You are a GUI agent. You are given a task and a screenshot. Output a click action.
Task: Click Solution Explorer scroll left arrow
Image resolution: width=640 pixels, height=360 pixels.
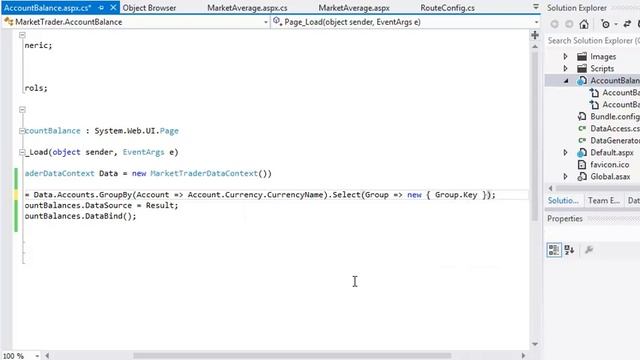[x=550, y=188]
